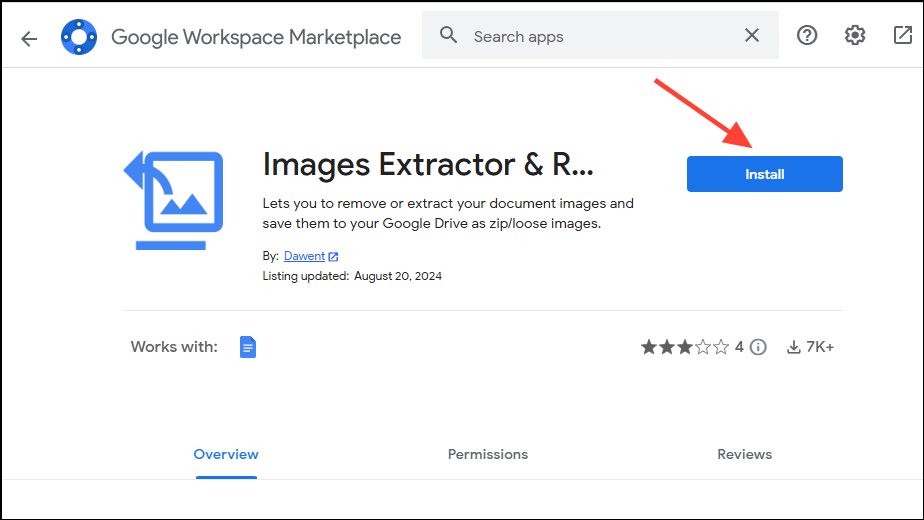Click the Images Extractor app icon
The width and height of the screenshot is (924, 520).
click(173, 200)
